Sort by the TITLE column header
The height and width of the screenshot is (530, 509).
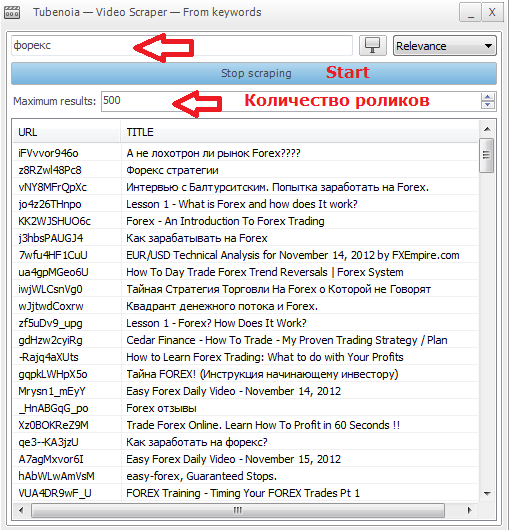click(299, 132)
